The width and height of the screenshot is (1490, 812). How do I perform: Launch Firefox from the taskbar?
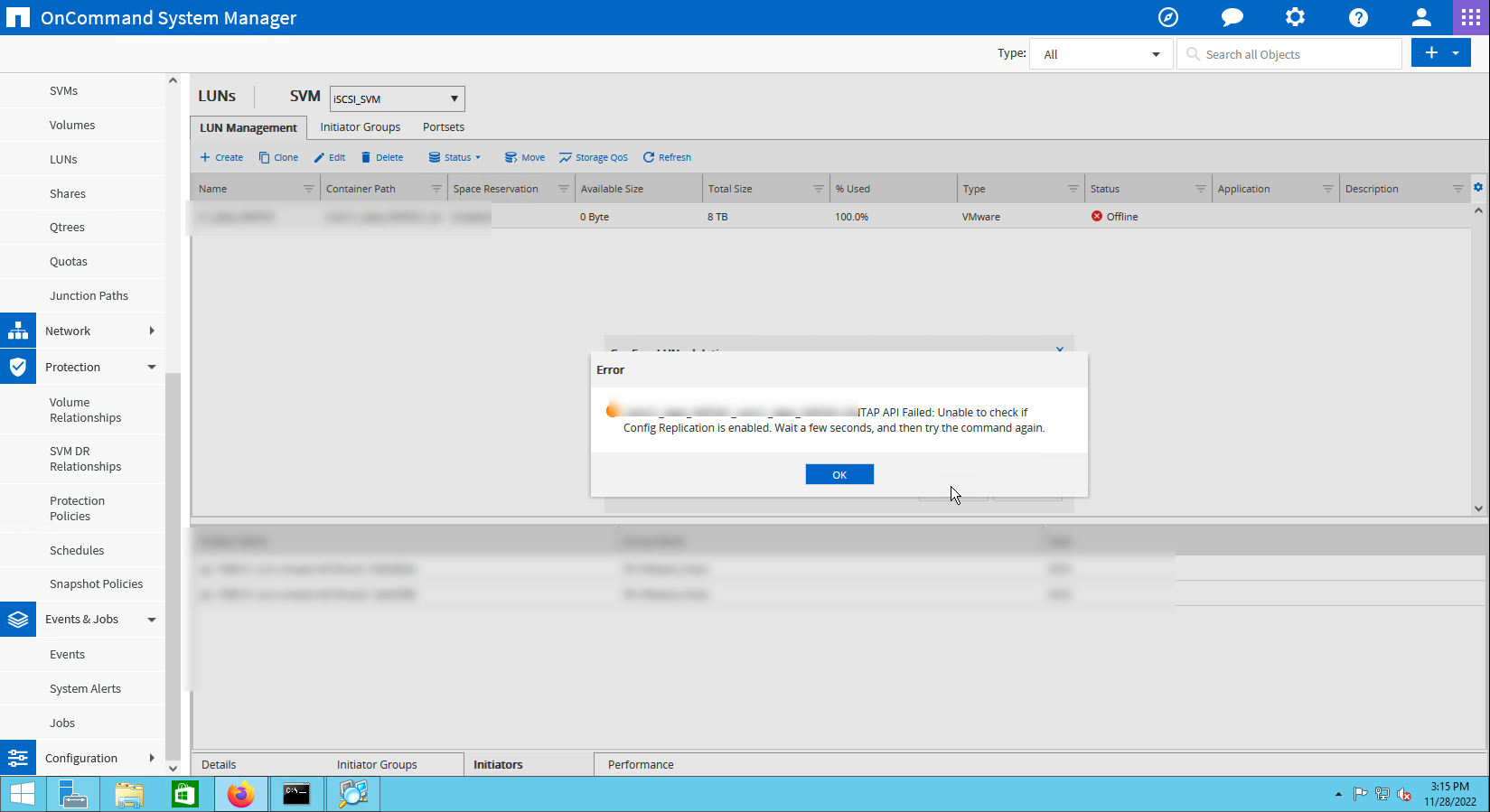pos(240,794)
